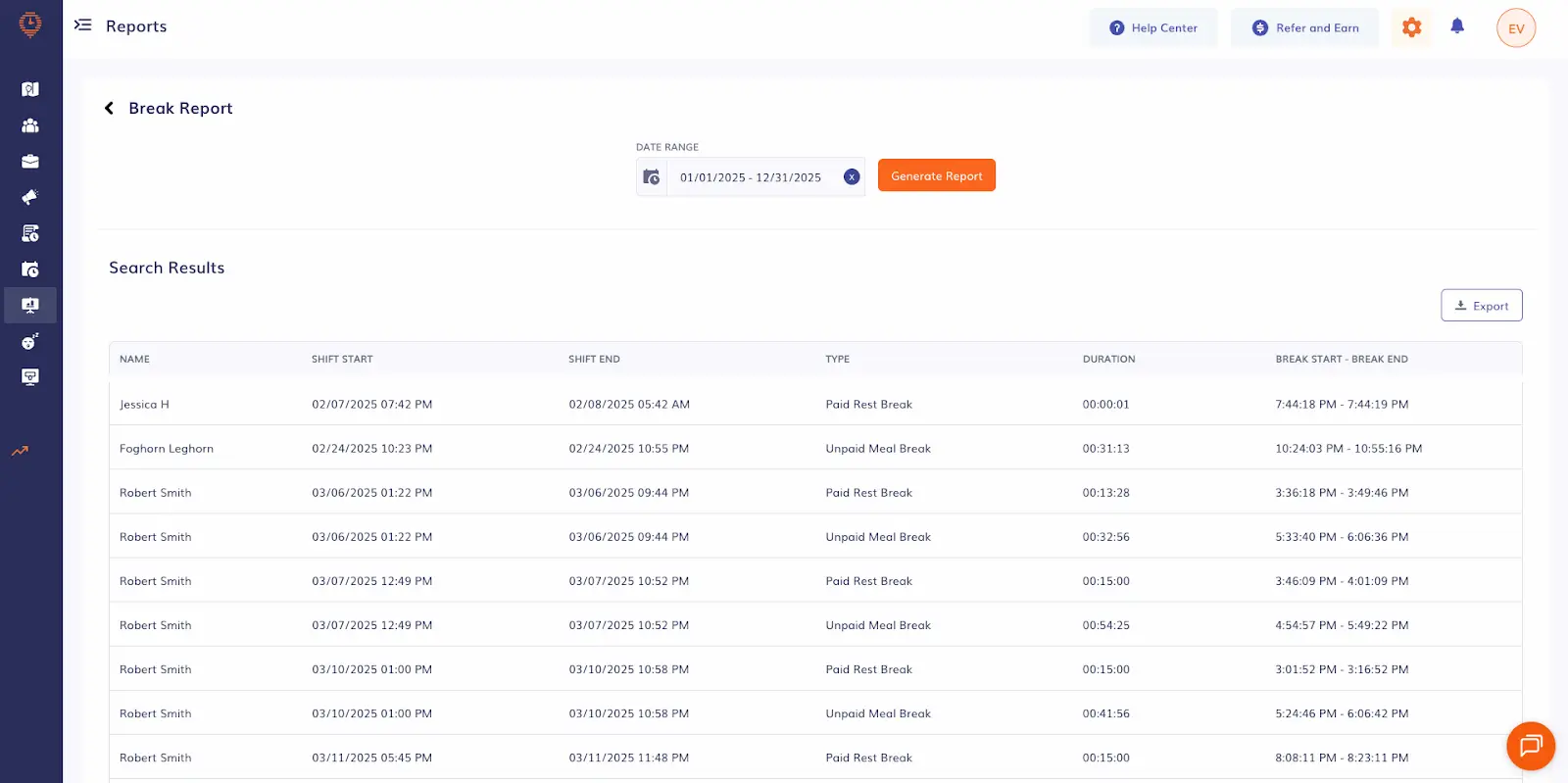Open the live chat bubble icon
1568x783 pixels.
pos(1531,746)
